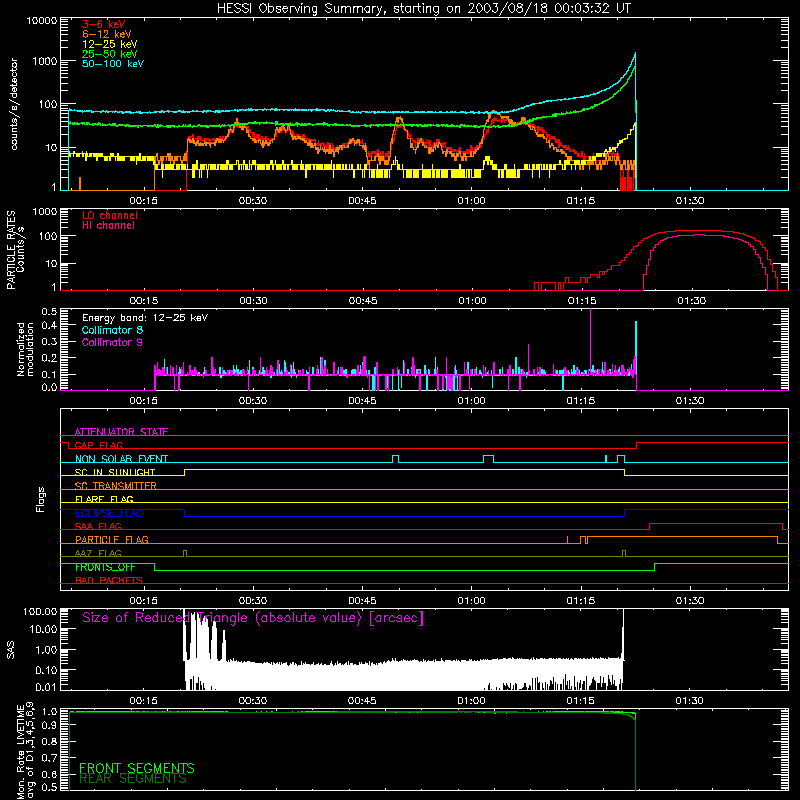
Task: Click the 01:30 tick under the counts plot
Action: pyautogui.click(x=690, y=201)
